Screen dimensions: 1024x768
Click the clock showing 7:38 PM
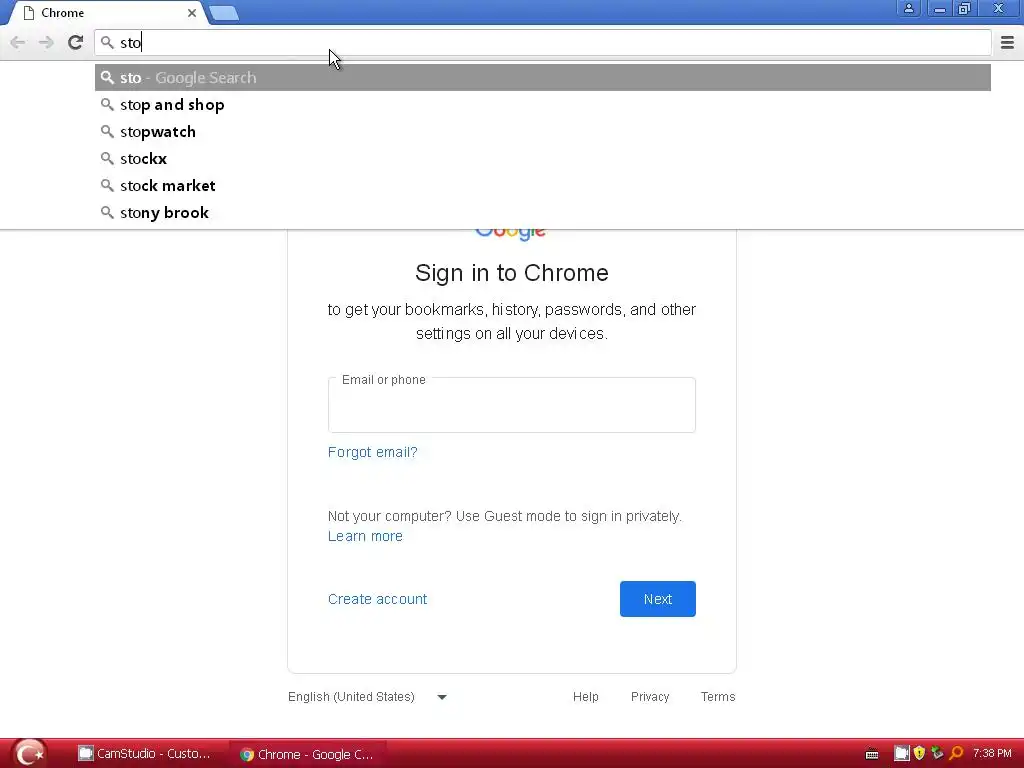click(992, 754)
